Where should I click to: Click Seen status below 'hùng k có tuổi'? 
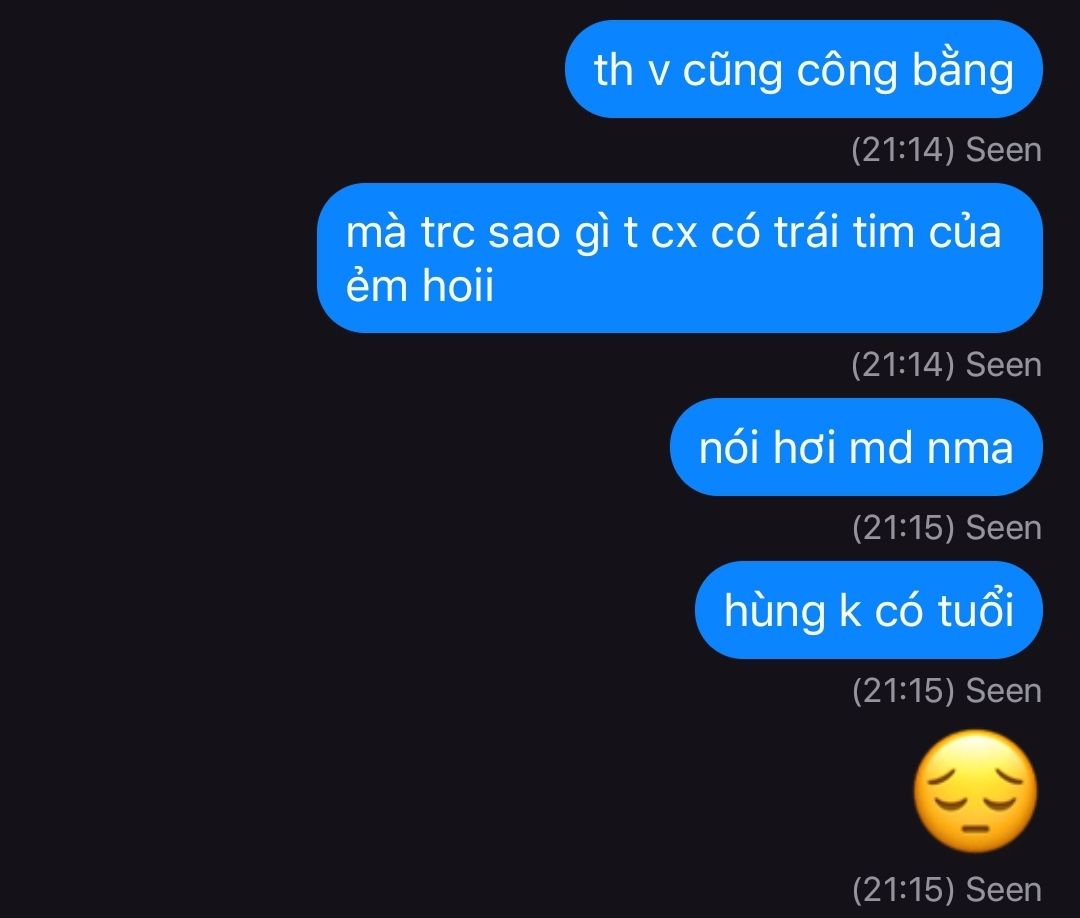(x=1004, y=691)
